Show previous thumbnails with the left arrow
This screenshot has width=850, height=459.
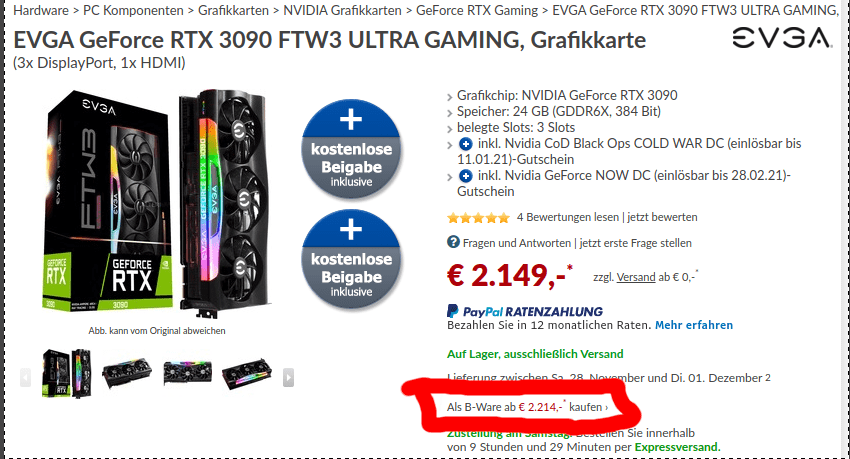point(25,377)
